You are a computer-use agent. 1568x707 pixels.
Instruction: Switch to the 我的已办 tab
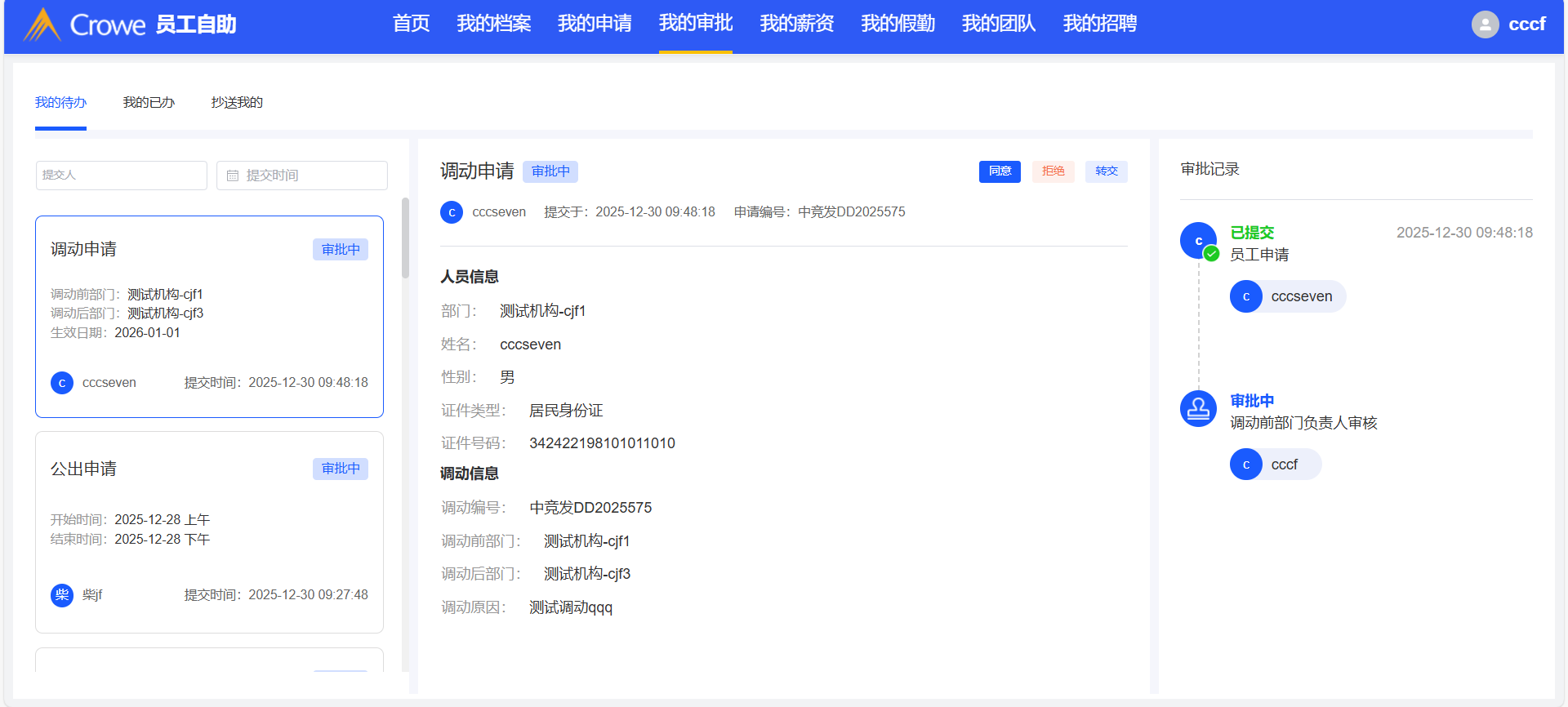pos(149,103)
